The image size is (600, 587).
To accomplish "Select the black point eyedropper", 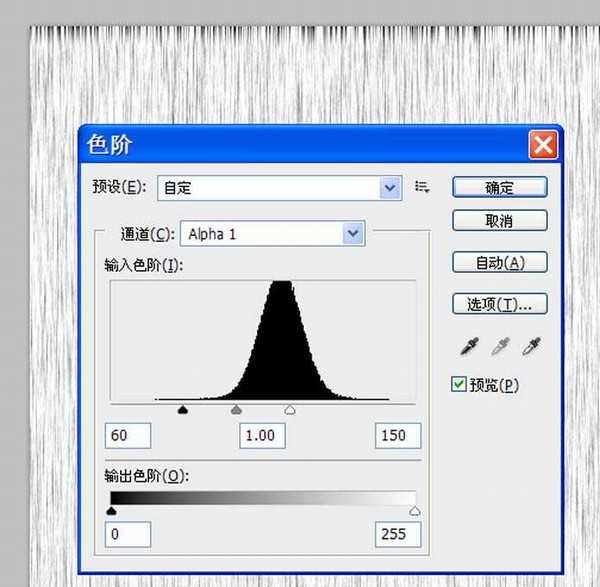I will [x=470, y=346].
